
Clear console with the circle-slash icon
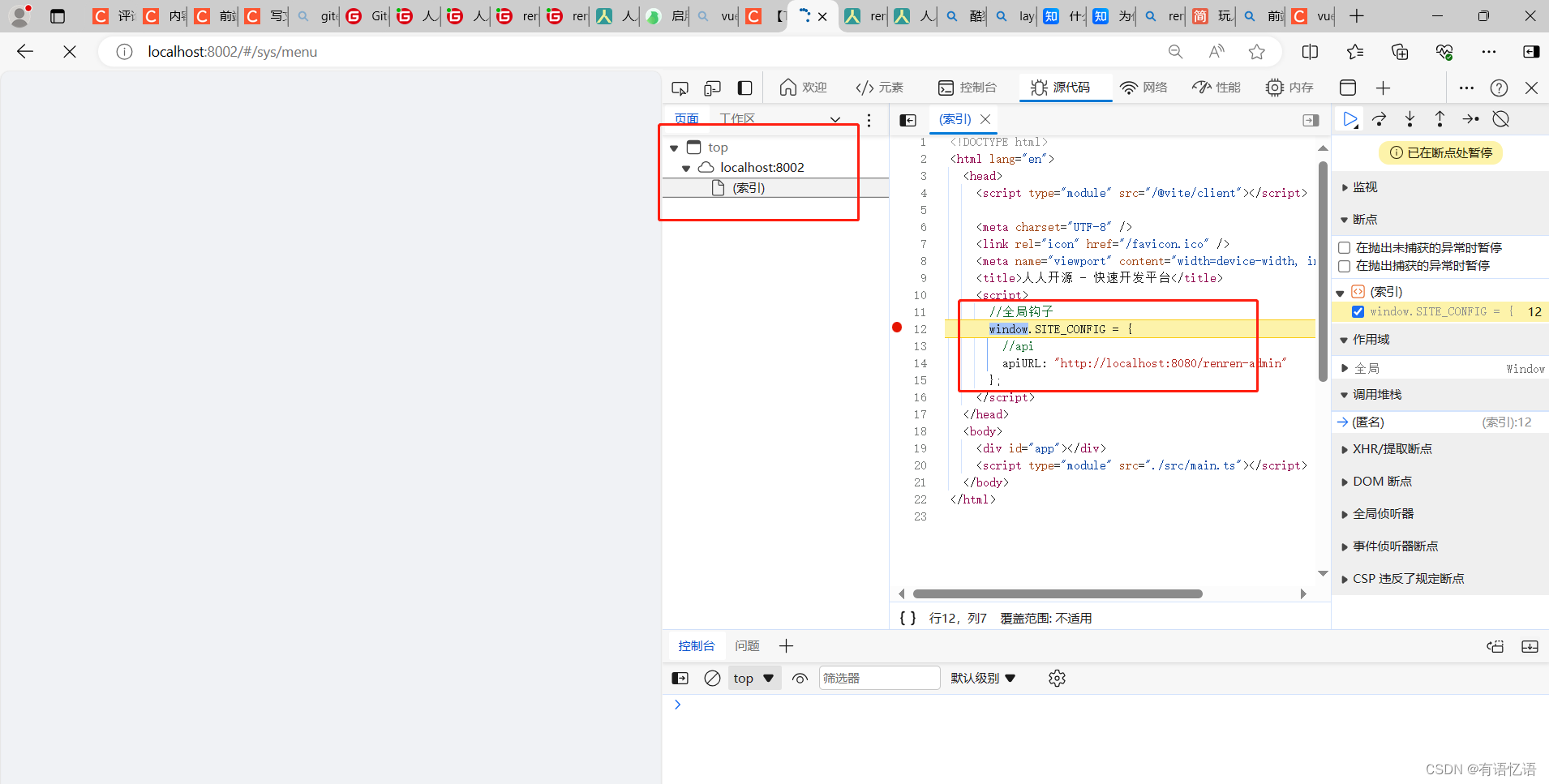pyautogui.click(x=712, y=678)
